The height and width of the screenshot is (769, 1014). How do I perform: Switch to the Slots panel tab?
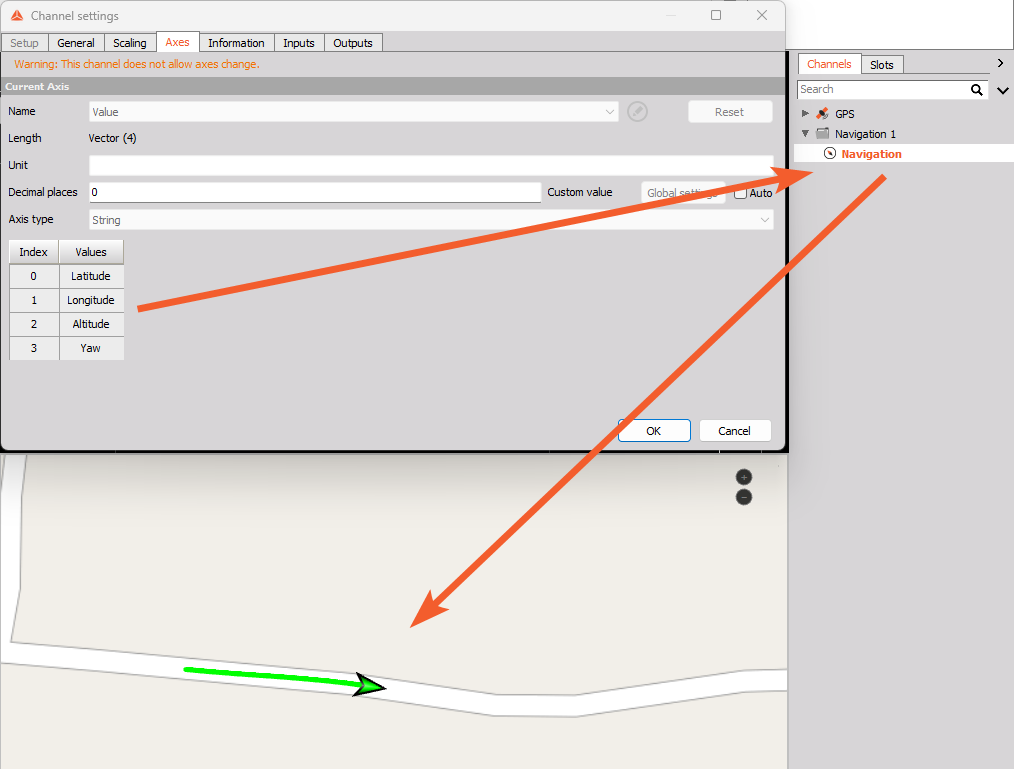click(881, 65)
